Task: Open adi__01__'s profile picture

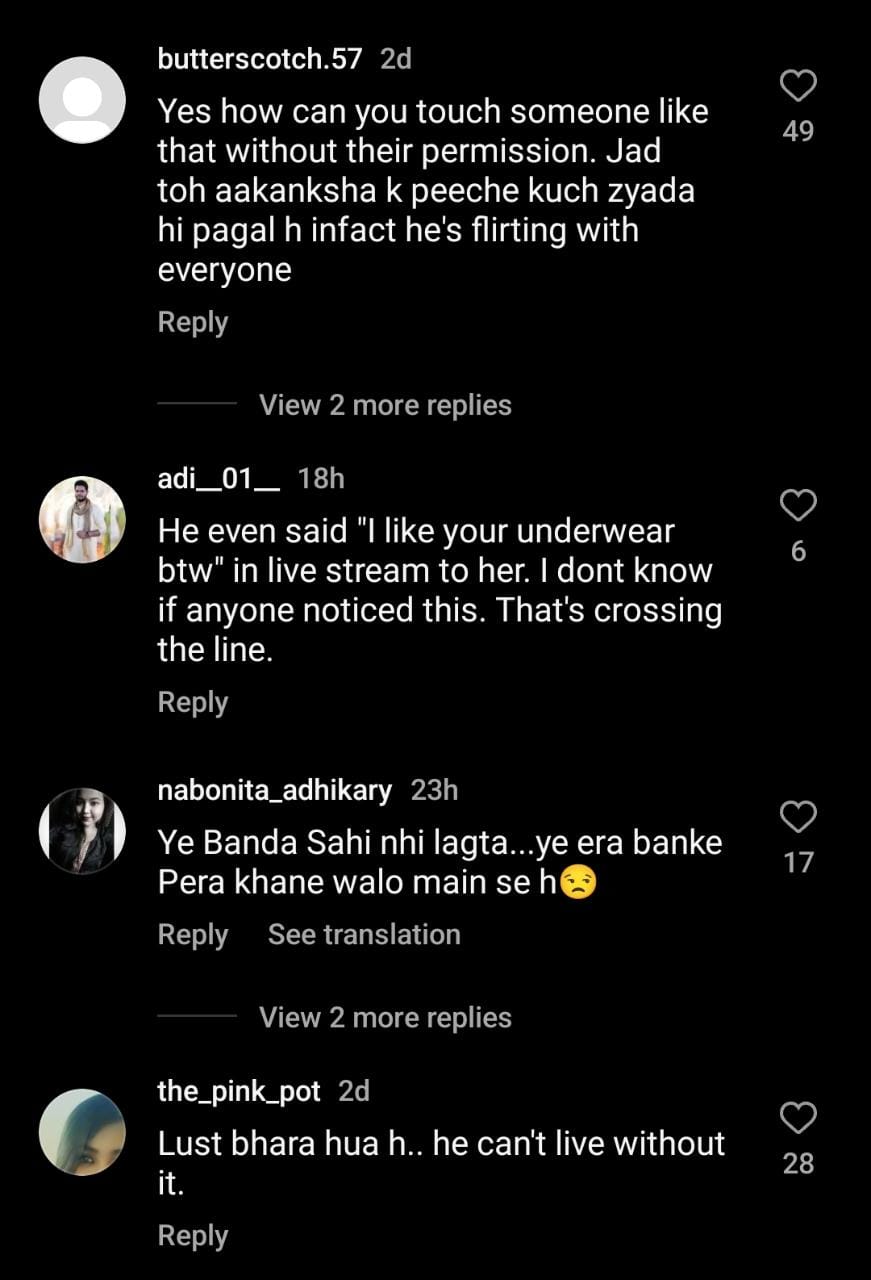Action: point(82,519)
